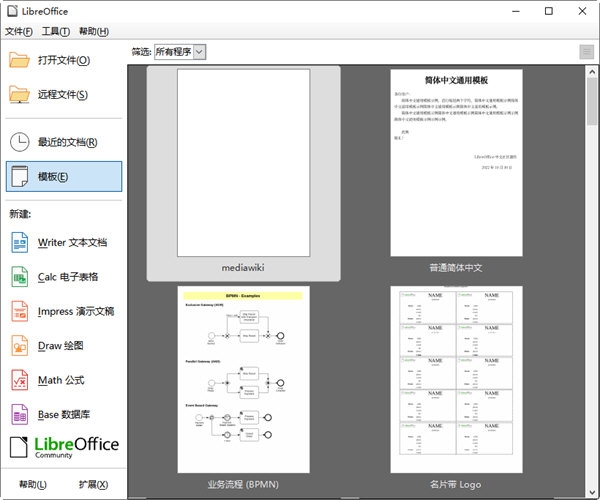Click the remote files folder icon
600x500 pixels.
click(x=19, y=94)
